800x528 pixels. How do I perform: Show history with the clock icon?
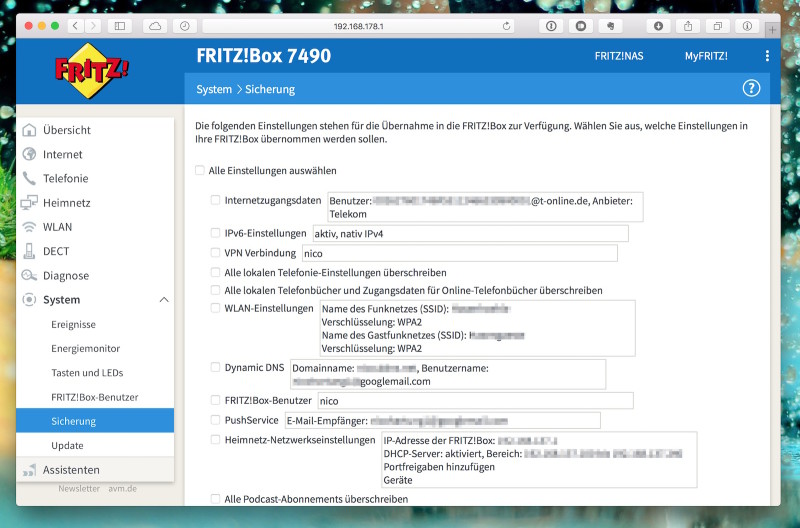(185, 26)
